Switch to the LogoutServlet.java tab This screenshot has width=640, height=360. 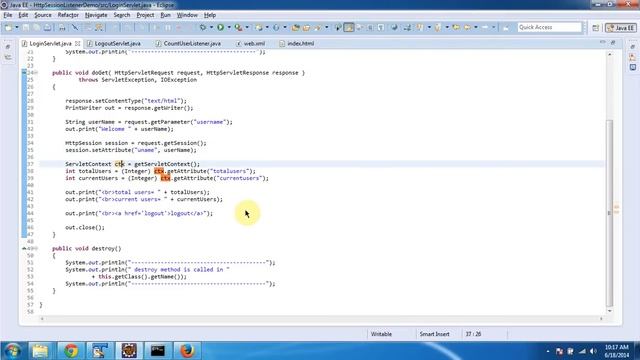pos(114,43)
